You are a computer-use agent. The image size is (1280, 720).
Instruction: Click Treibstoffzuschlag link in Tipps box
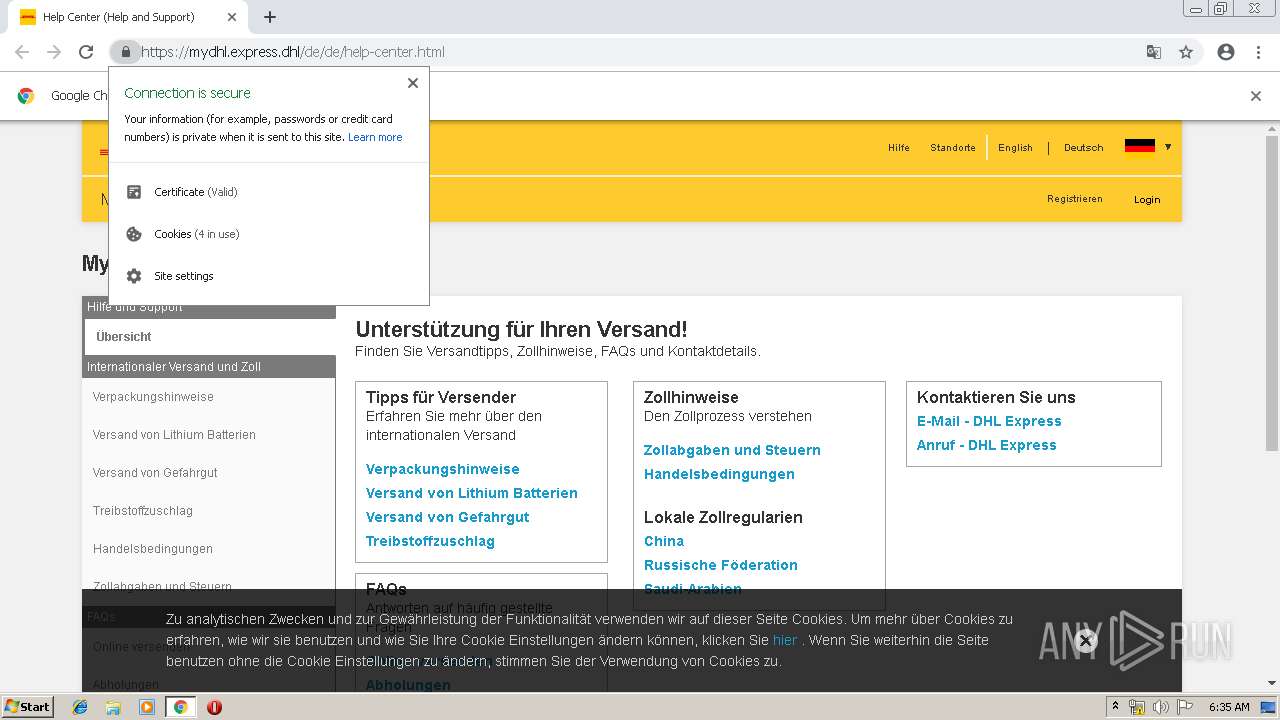(430, 541)
